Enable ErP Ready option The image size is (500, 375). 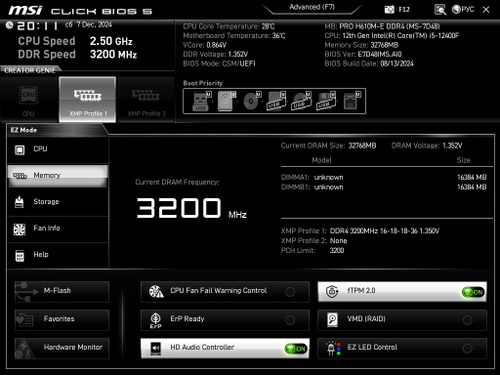290,320
